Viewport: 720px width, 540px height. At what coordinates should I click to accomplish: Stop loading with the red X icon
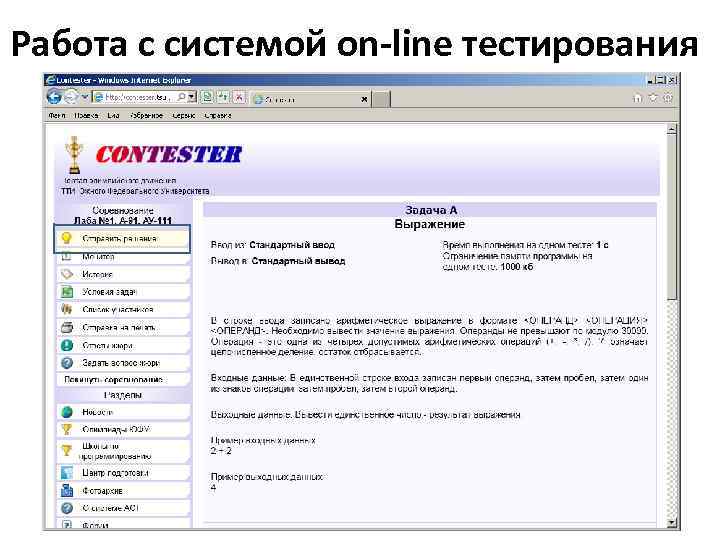pos(239,97)
